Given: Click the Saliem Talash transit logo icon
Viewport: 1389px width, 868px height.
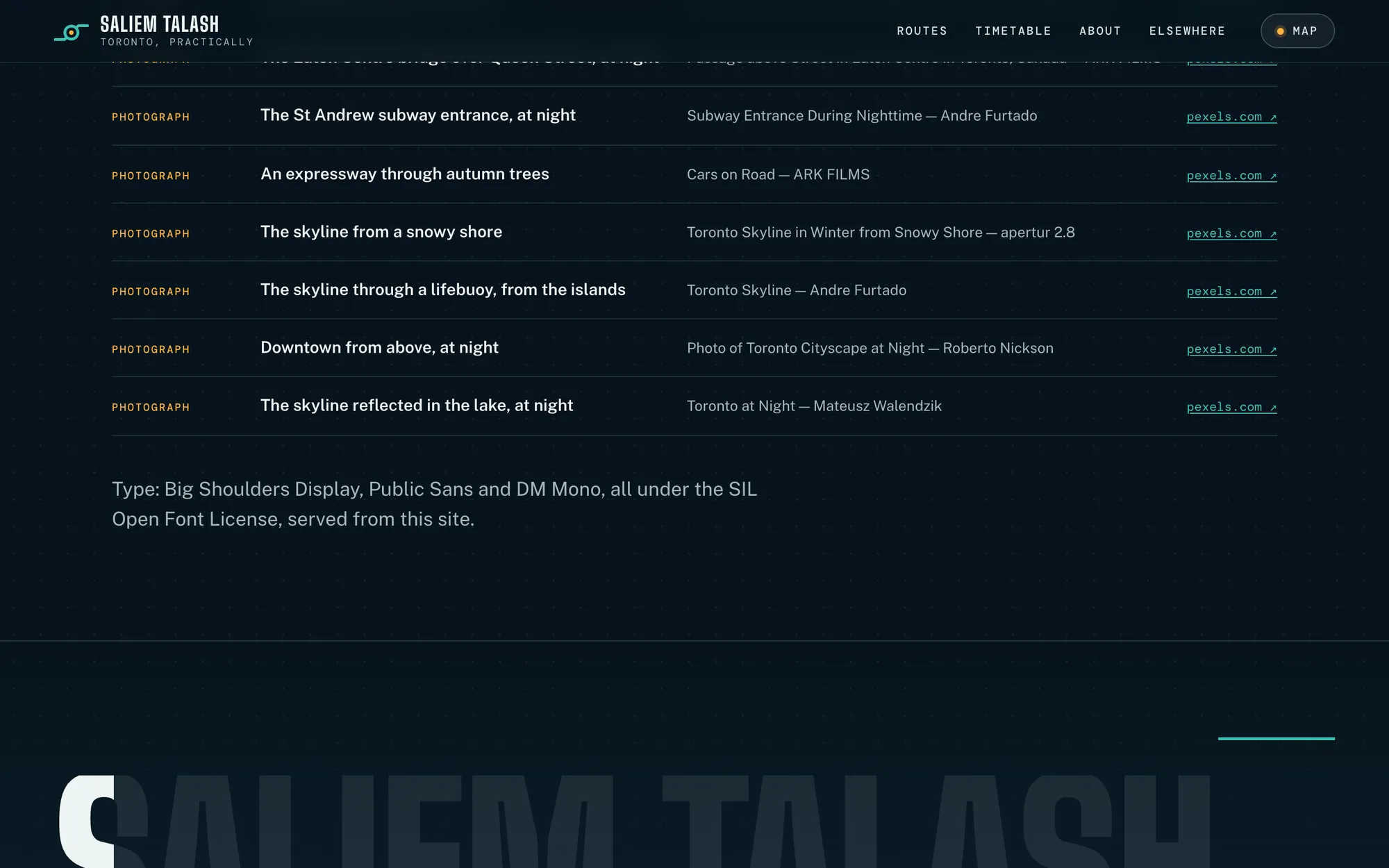Looking at the screenshot, I should coord(71,32).
